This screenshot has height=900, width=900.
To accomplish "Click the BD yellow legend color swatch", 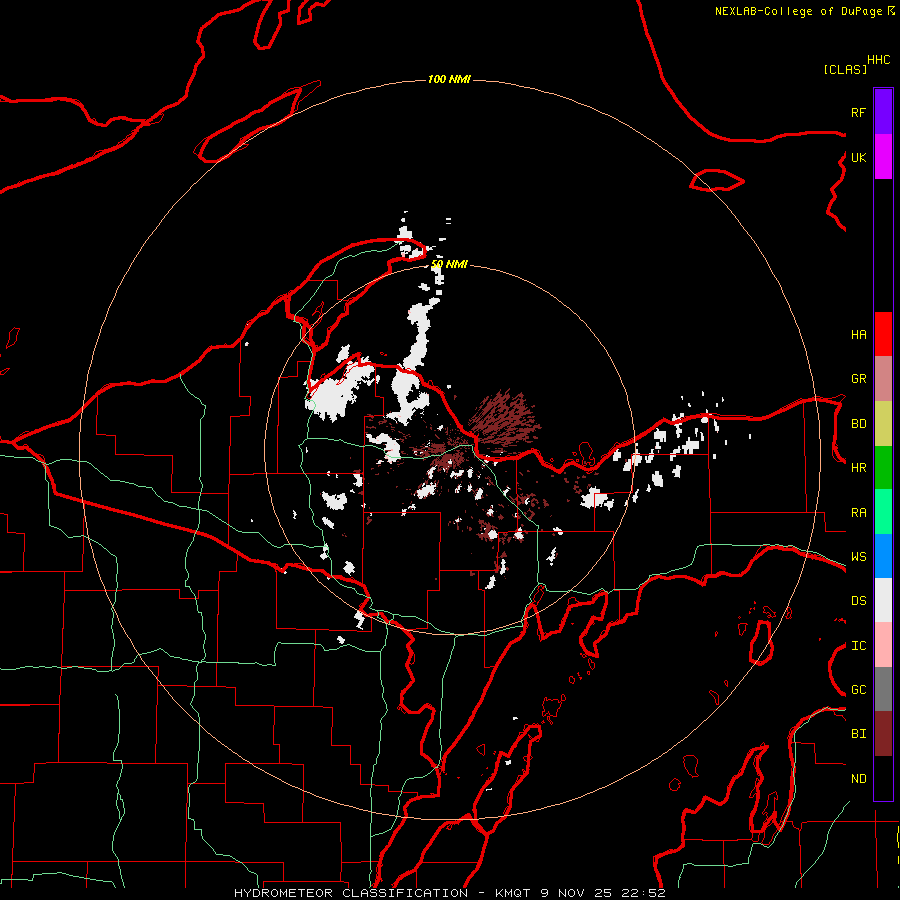I will (x=883, y=424).
